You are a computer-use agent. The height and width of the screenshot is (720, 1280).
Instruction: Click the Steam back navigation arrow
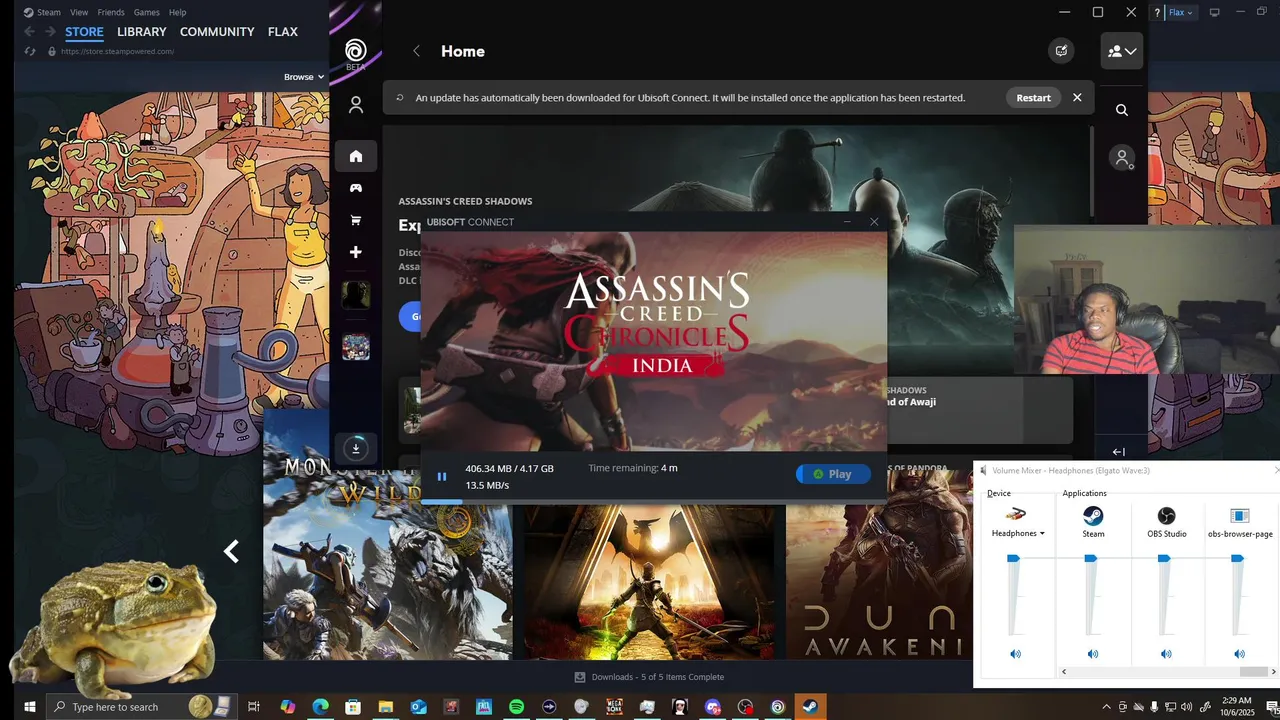(x=29, y=32)
